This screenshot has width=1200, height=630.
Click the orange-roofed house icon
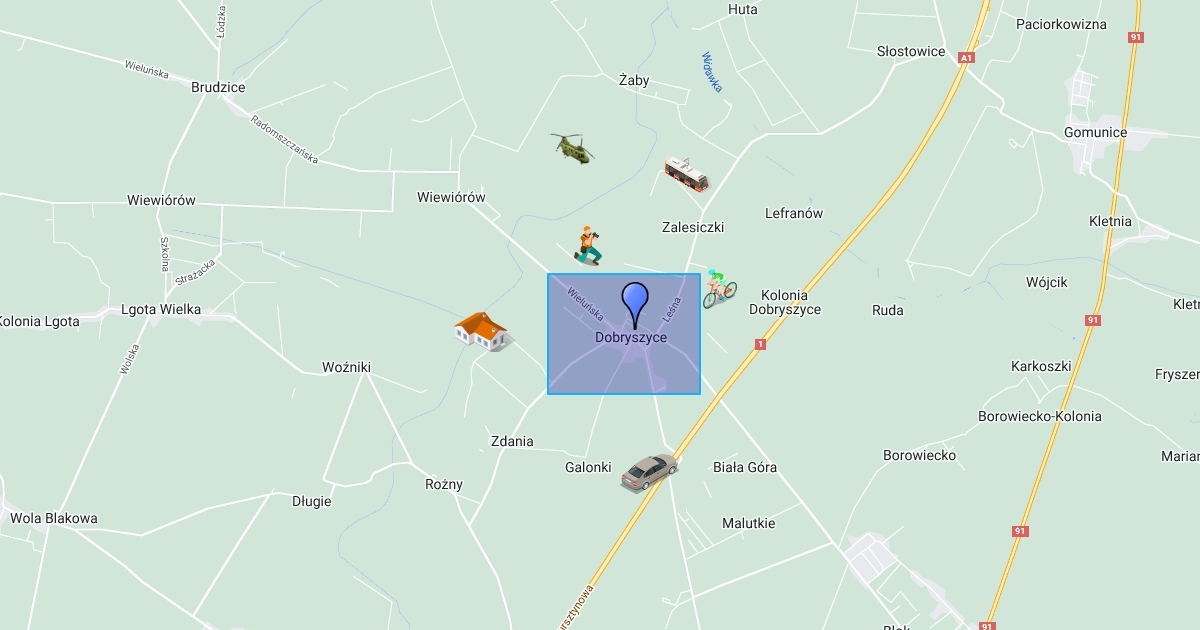tap(482, 331)
